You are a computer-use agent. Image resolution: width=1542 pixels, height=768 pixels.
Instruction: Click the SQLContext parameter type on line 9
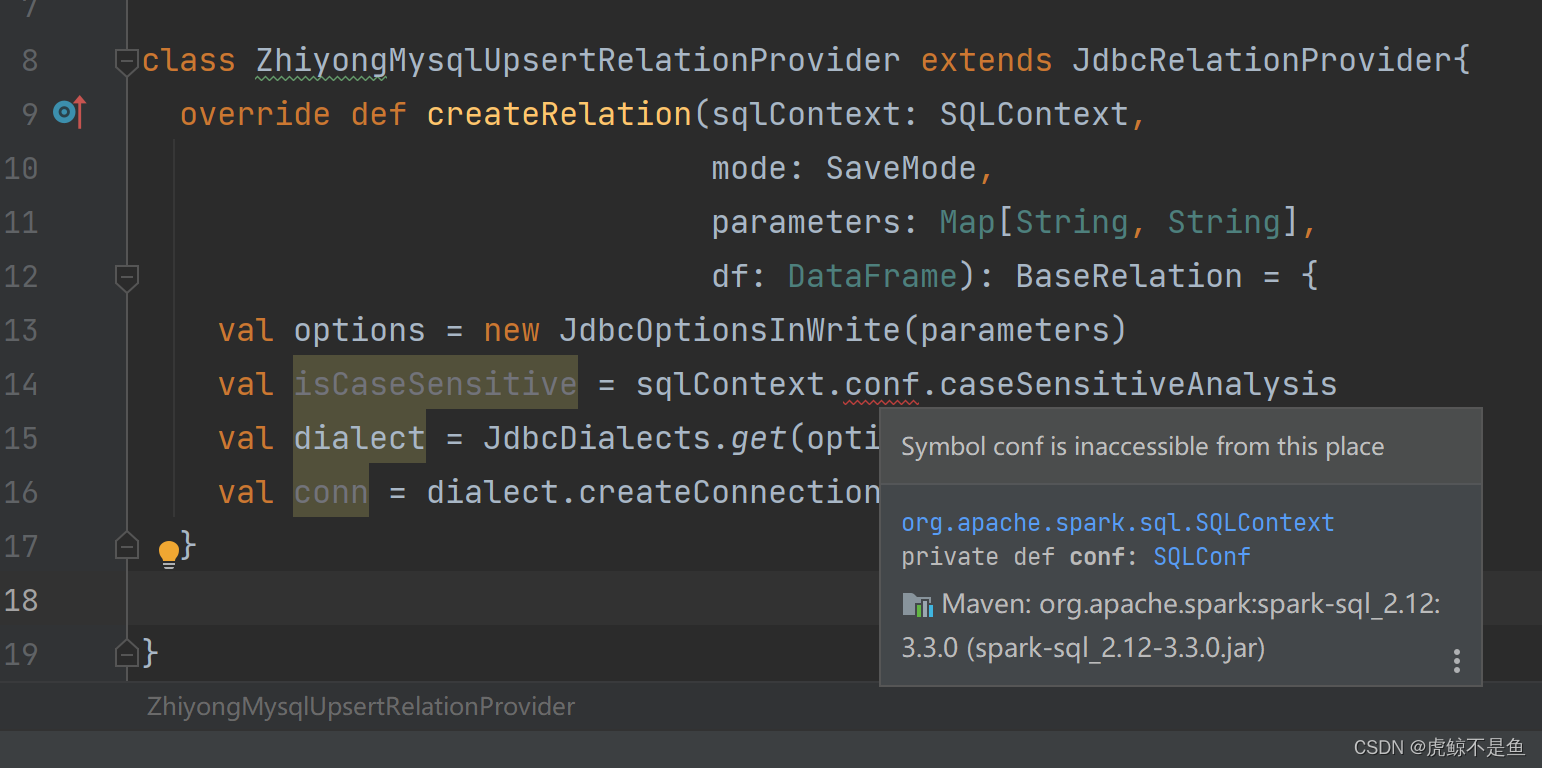(1034, 114)
